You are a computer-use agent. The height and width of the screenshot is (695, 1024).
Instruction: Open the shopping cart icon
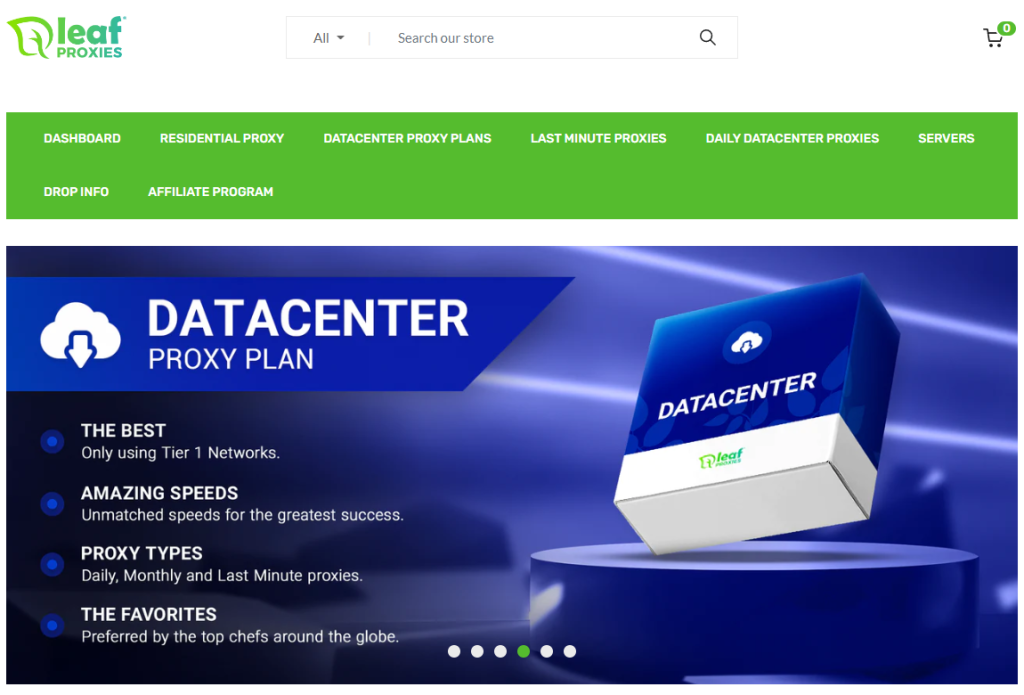coord(993,38)
